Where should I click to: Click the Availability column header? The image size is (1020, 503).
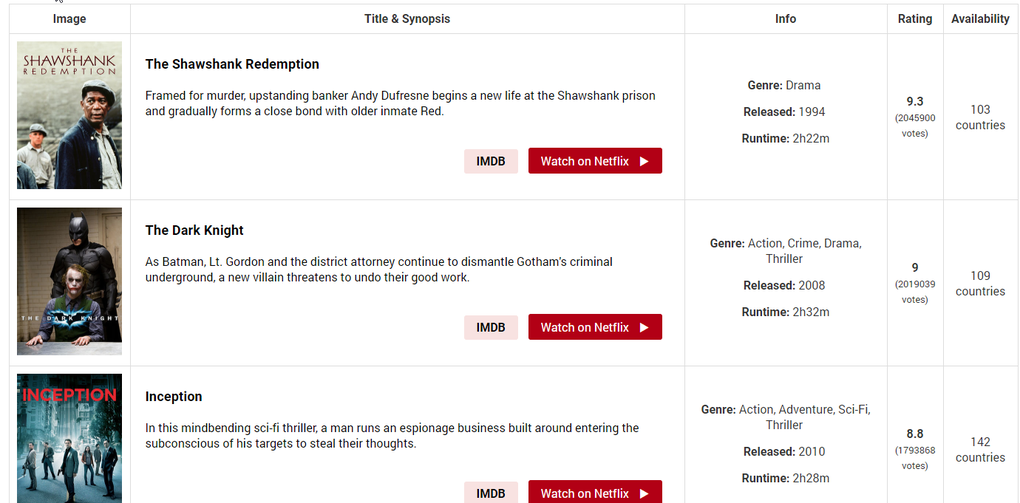(x=980, y=19)
